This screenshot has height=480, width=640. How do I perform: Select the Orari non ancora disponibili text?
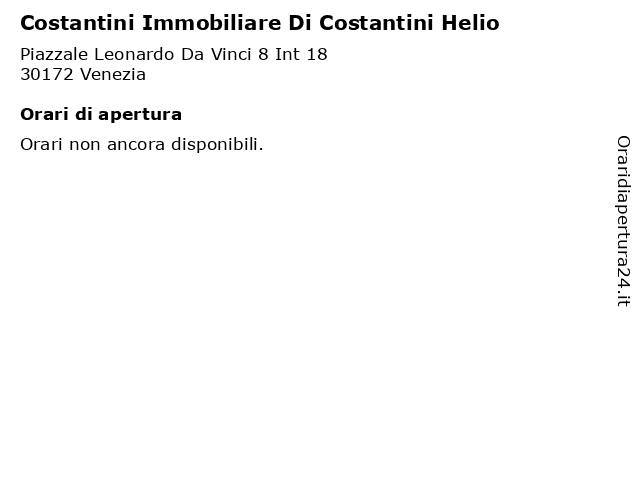pos(142,144)
